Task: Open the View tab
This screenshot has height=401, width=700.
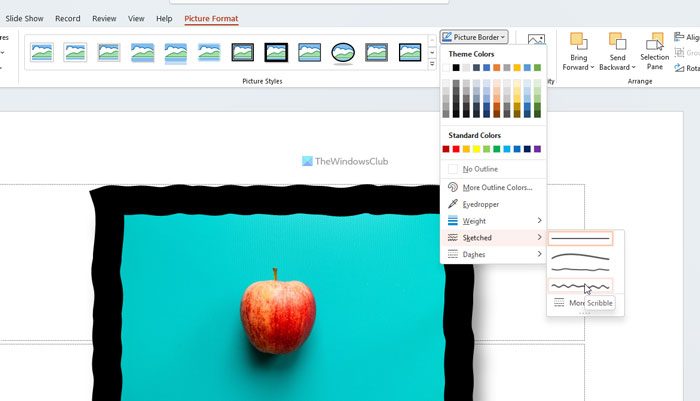Action: 136,18
